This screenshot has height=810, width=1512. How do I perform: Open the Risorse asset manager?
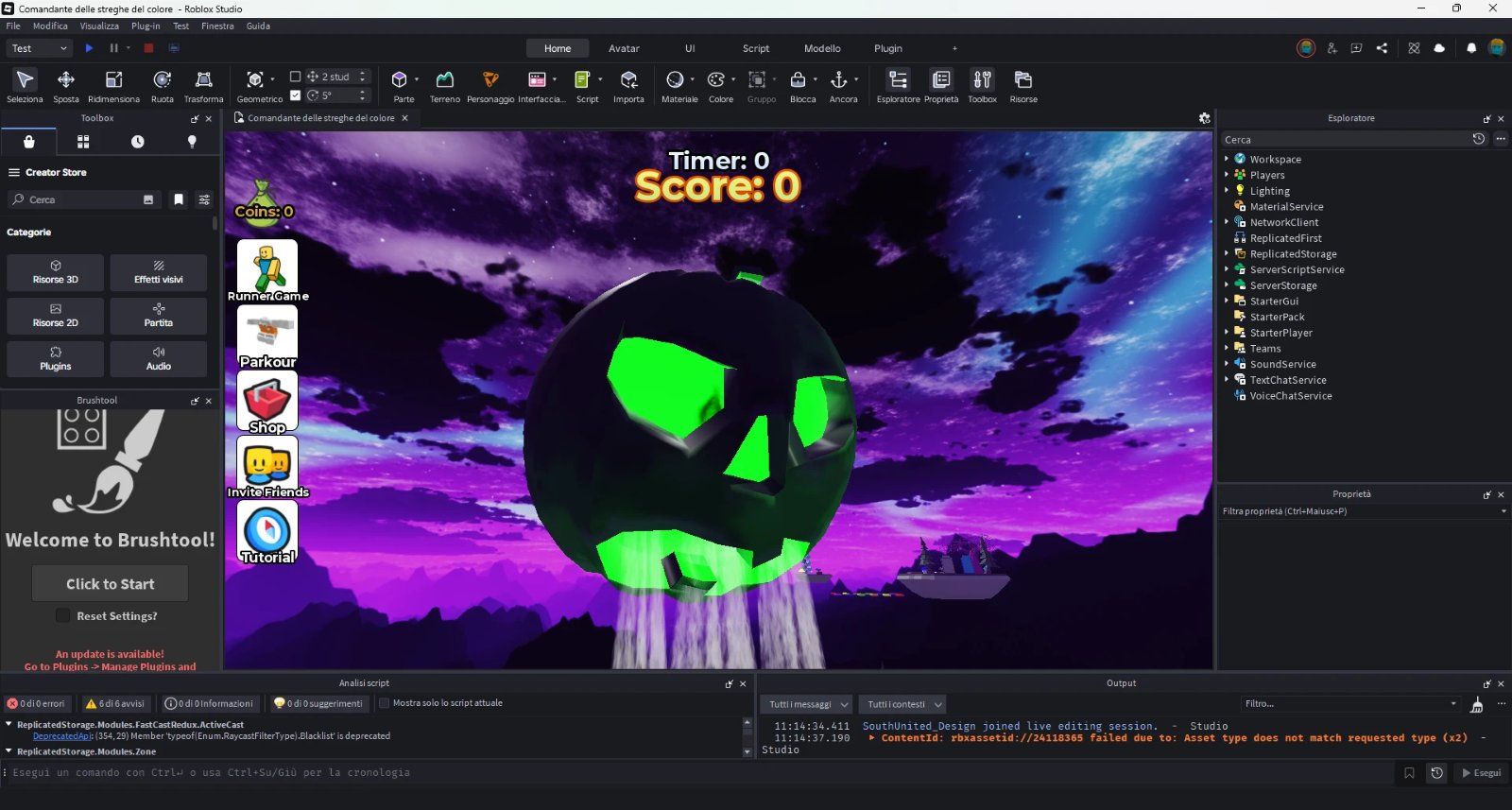1022,86
